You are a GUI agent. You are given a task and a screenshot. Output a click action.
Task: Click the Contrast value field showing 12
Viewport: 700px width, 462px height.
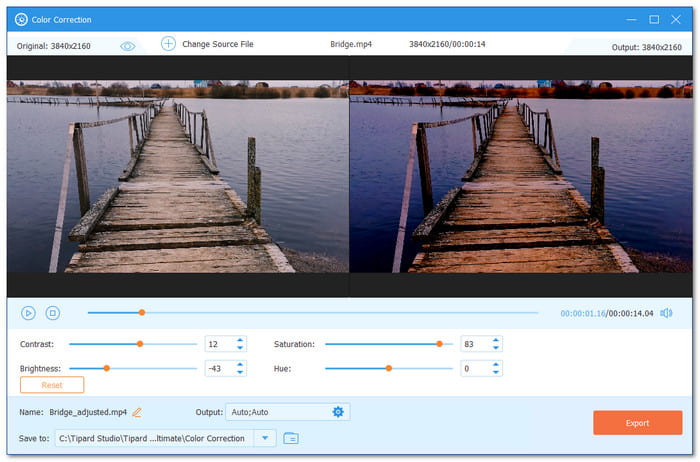click(219, 344)
